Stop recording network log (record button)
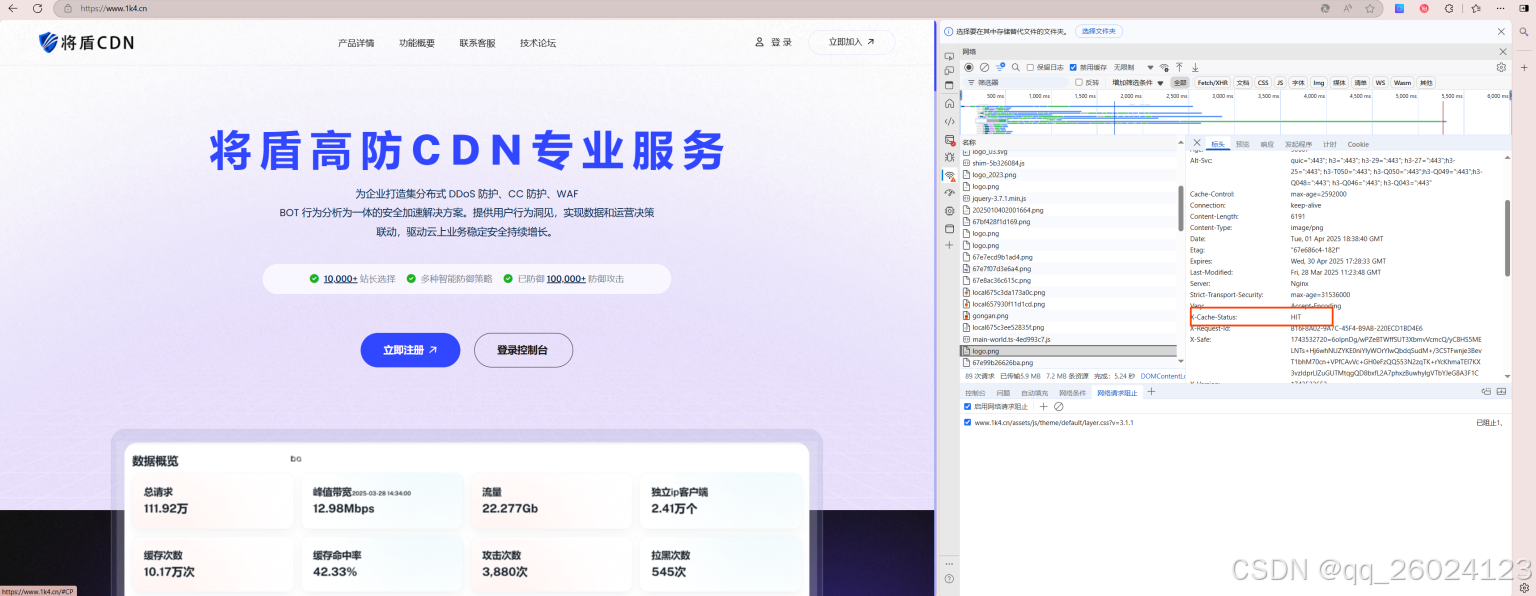1536x596 pixels. click(969, 67)
